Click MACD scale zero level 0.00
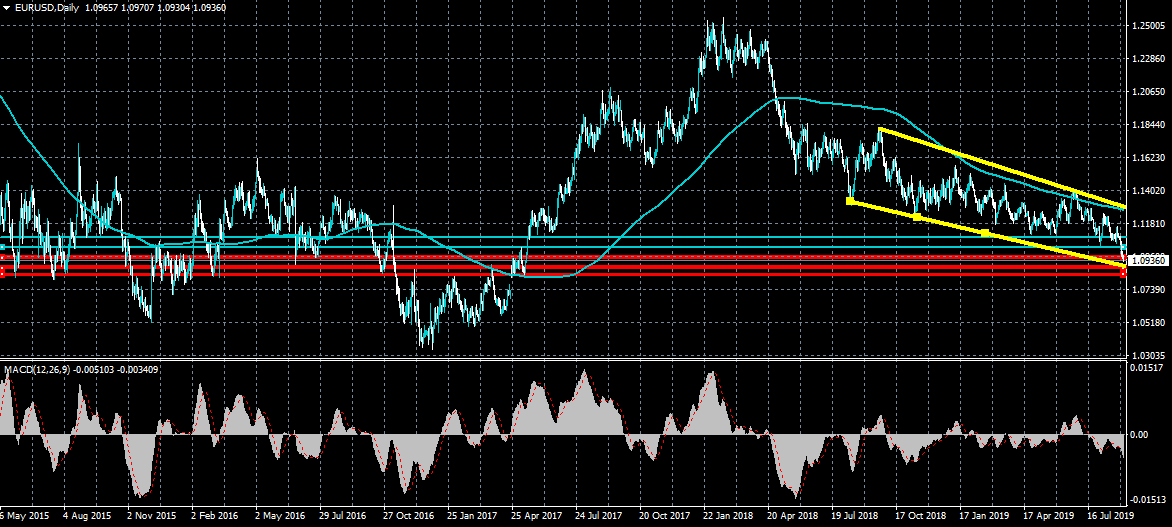1172x527 pixels. tap(1139, 434)
